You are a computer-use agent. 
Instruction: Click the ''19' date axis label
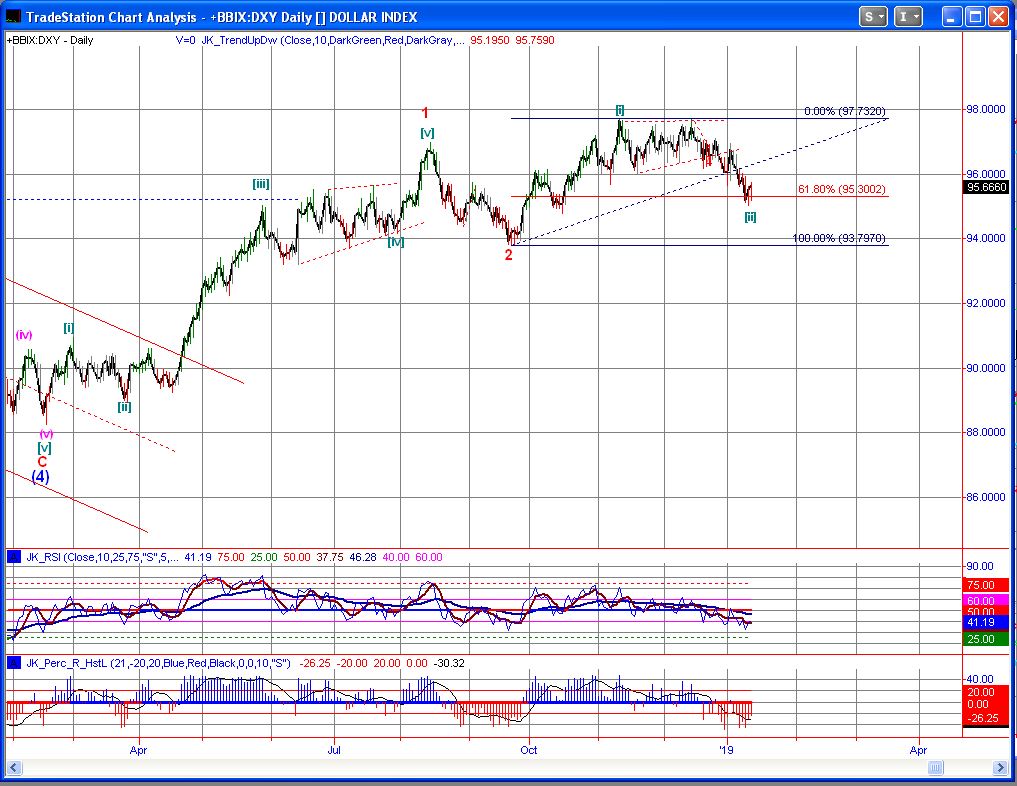[726, 750]
